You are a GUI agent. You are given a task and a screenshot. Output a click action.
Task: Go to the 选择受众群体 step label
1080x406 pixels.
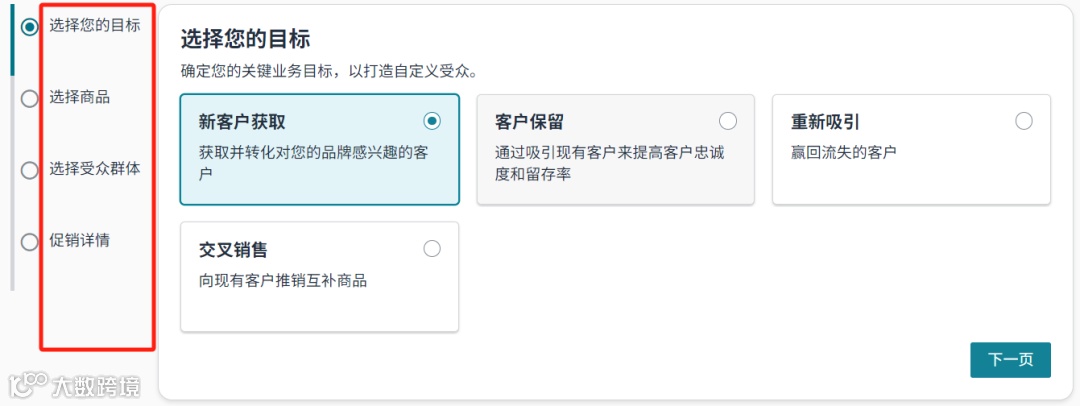pyautogui.click(x=95, y=168)
